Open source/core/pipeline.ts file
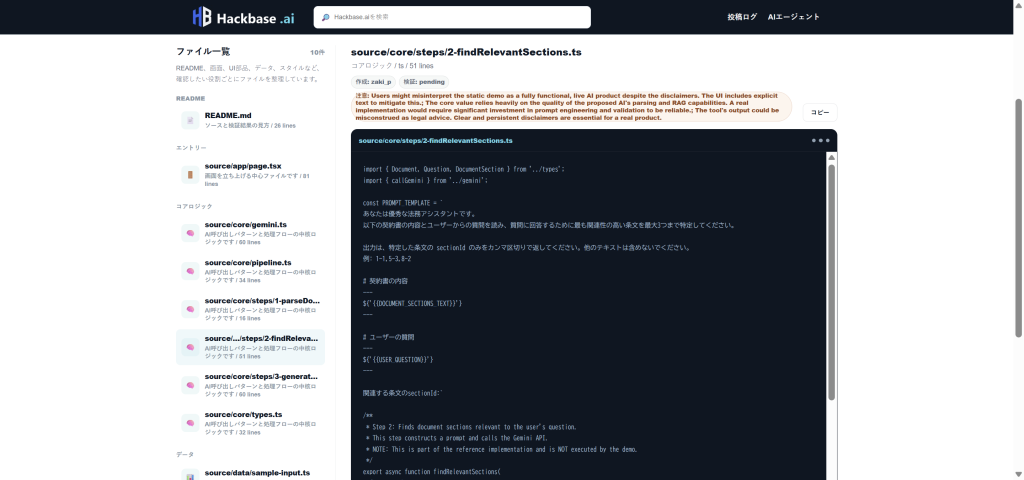1024x480 pixels. pyautogui.click(x=250, y=271)
